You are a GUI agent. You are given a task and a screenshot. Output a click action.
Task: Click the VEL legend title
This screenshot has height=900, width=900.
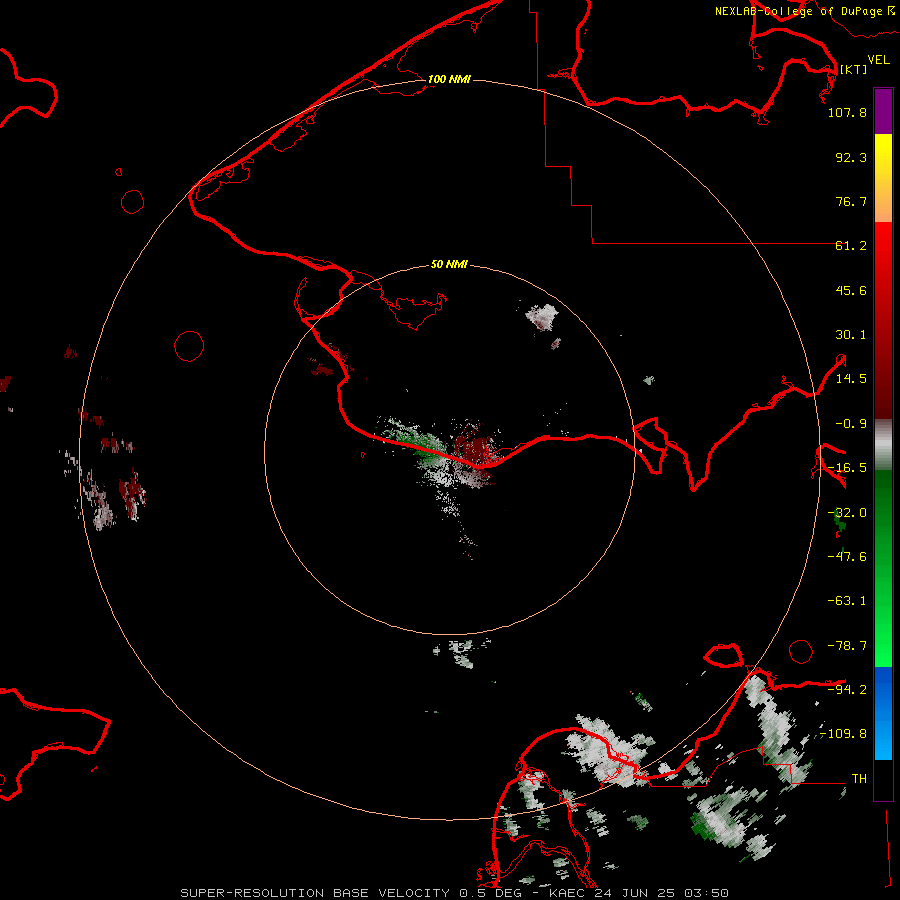pyautogui.click(x=878, y=60)
